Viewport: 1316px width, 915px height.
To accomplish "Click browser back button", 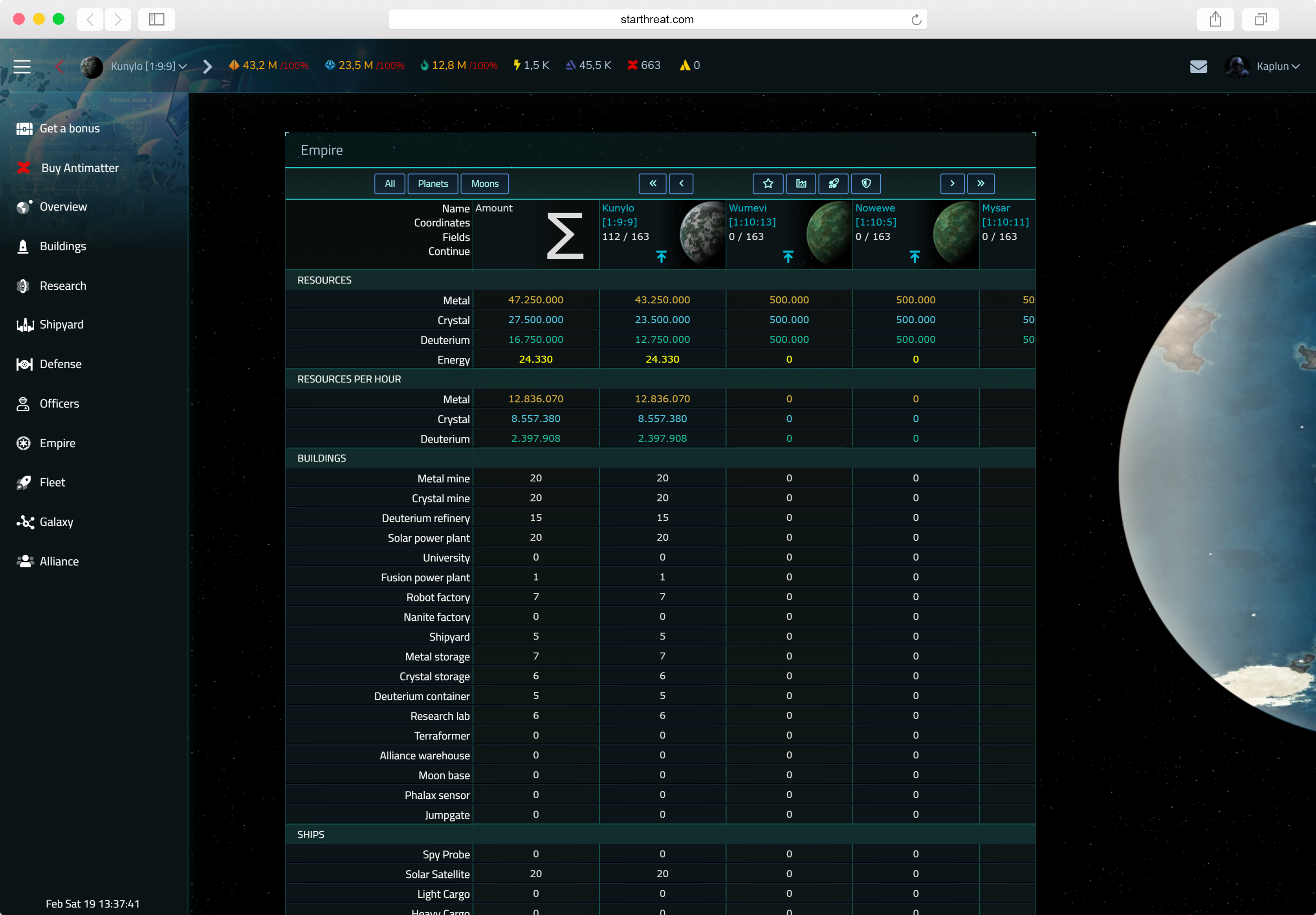I will [x=90, y=20].
